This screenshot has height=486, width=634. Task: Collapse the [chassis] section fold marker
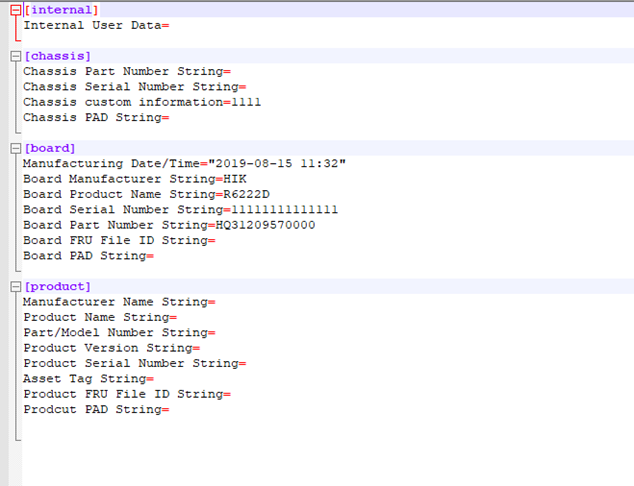[x=15, y=56]
